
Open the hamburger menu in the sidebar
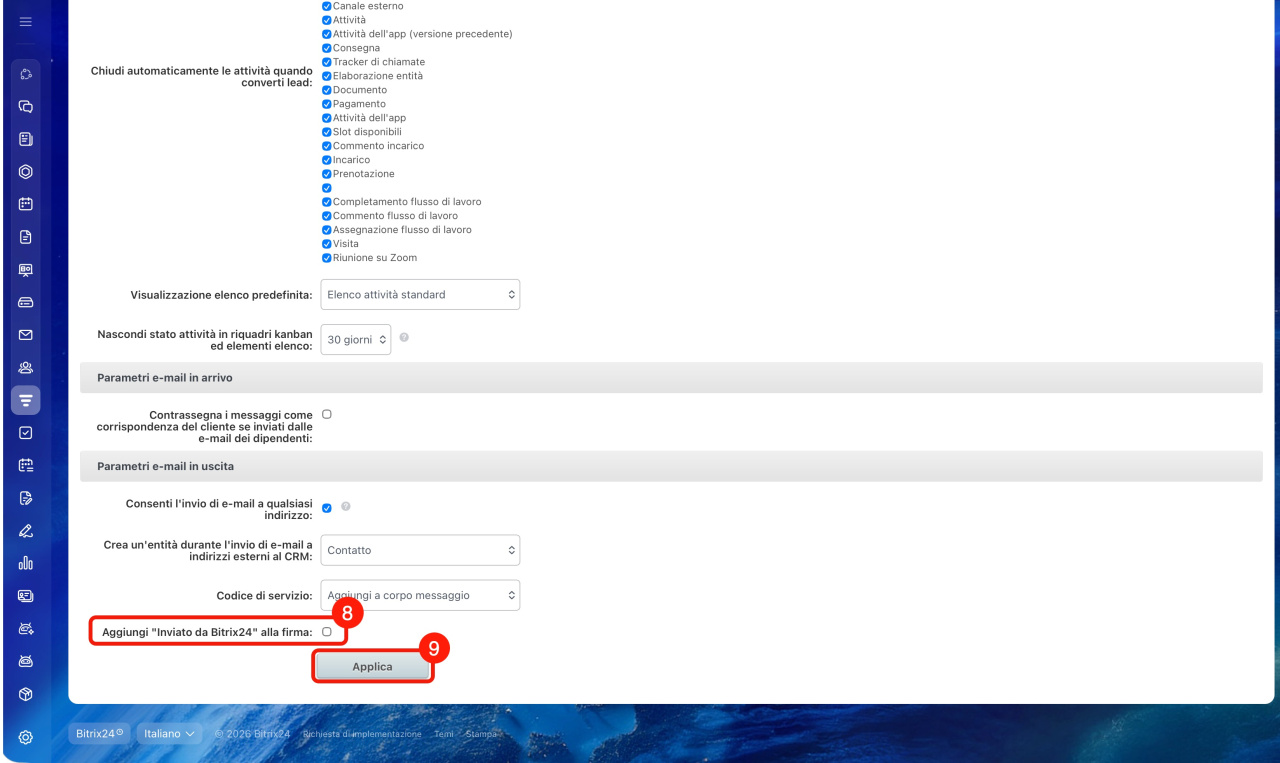(x=26, y=21)
